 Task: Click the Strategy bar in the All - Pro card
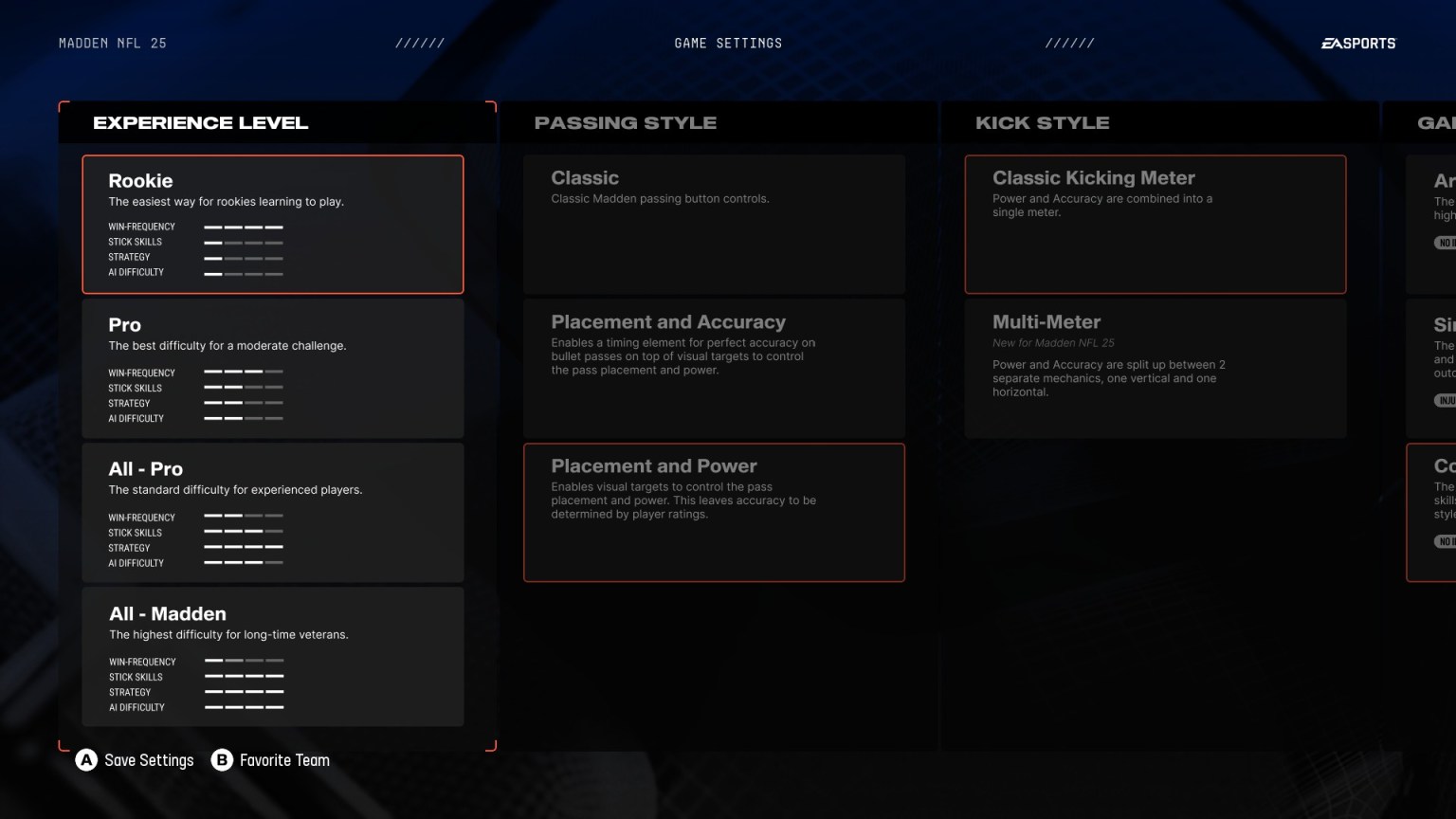pyautogui.click(x=244, y=547)
